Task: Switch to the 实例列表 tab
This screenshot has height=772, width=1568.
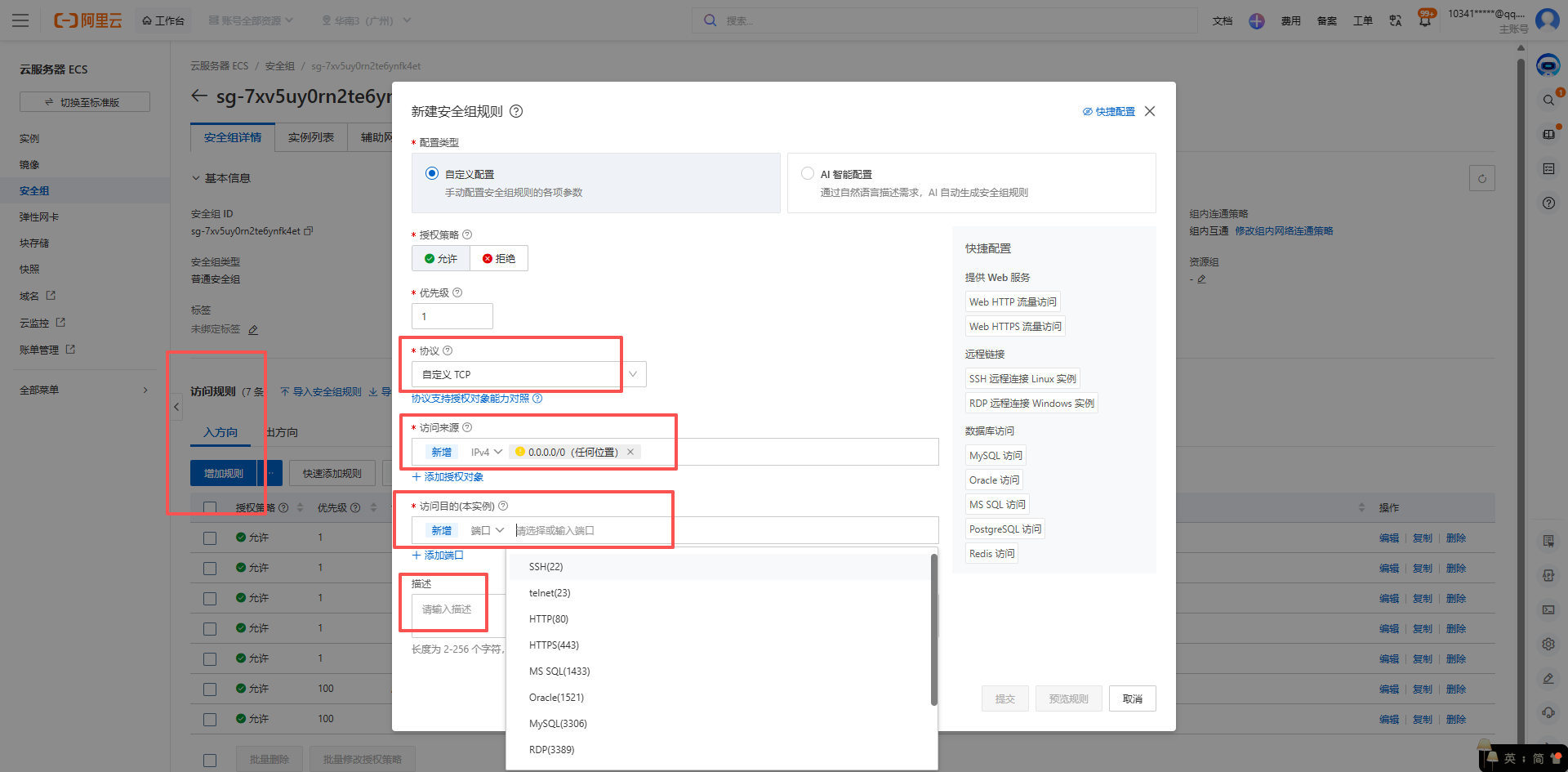Action: pyautogui.click(x=311, y=137)
